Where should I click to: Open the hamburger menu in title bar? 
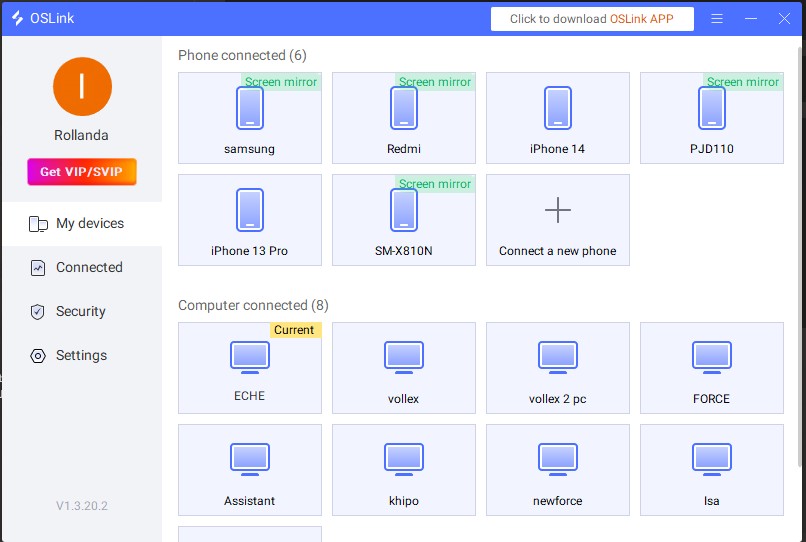717,19
